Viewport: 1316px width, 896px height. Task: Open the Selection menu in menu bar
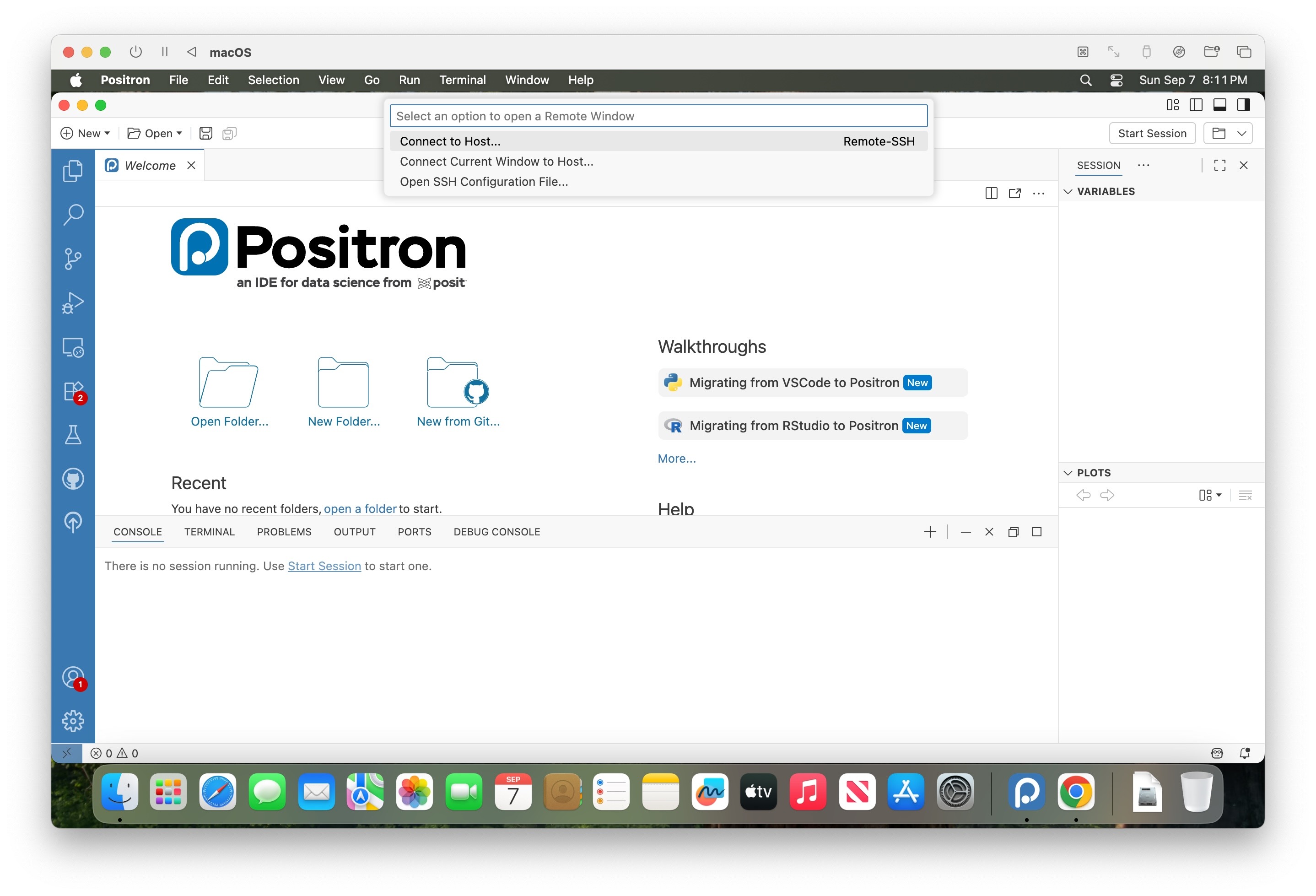(274, 80)
